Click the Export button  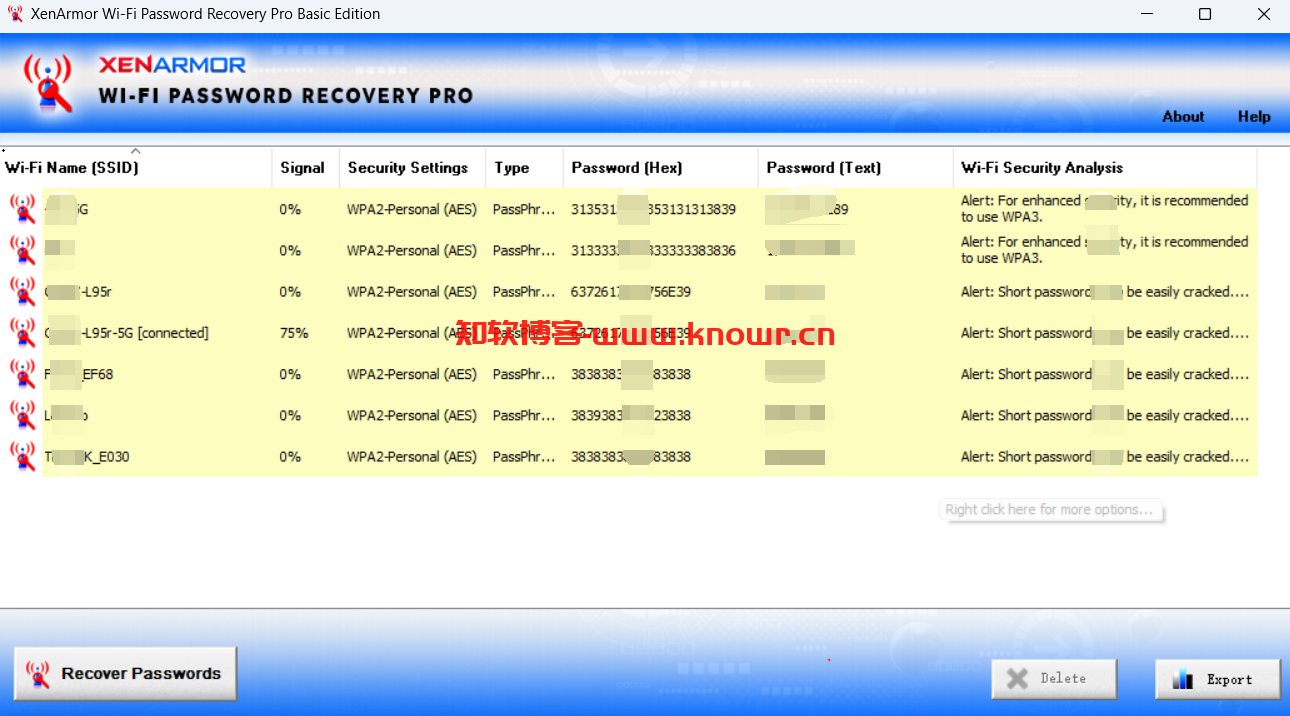click(x=1218, y=679)
